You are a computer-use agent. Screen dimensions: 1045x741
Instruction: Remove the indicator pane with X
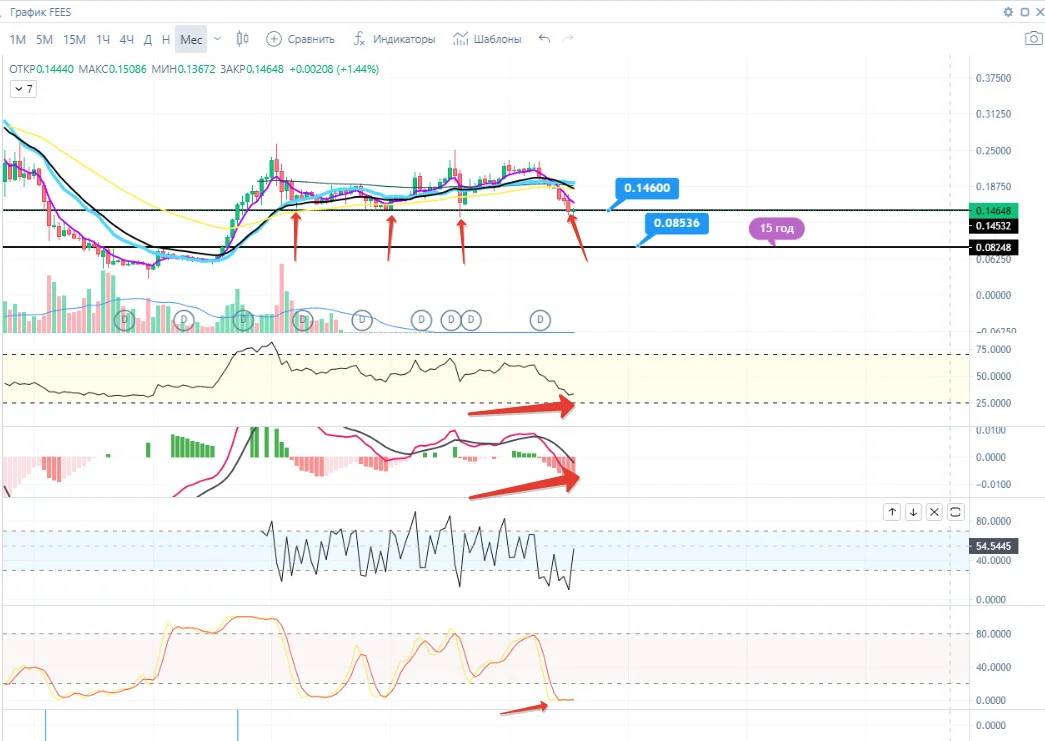[934, 512]
